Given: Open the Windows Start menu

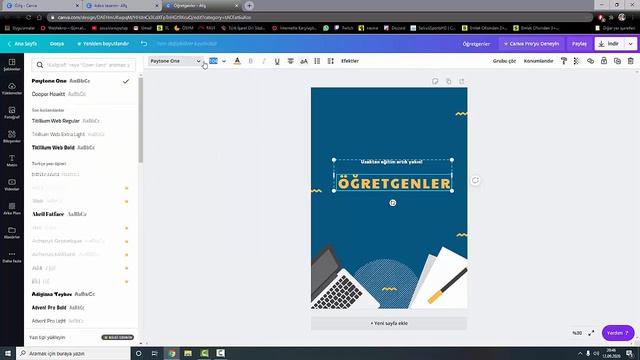Looking at the screenshot, I should tap(8, 353).
